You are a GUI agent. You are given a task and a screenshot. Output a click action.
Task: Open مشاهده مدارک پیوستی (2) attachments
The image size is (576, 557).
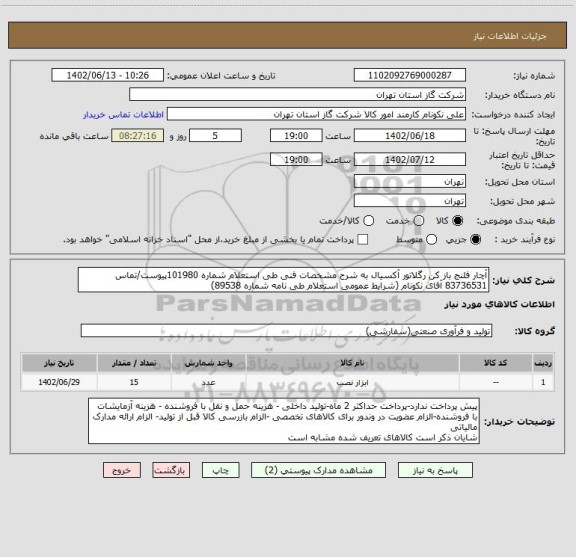(318, 470)
